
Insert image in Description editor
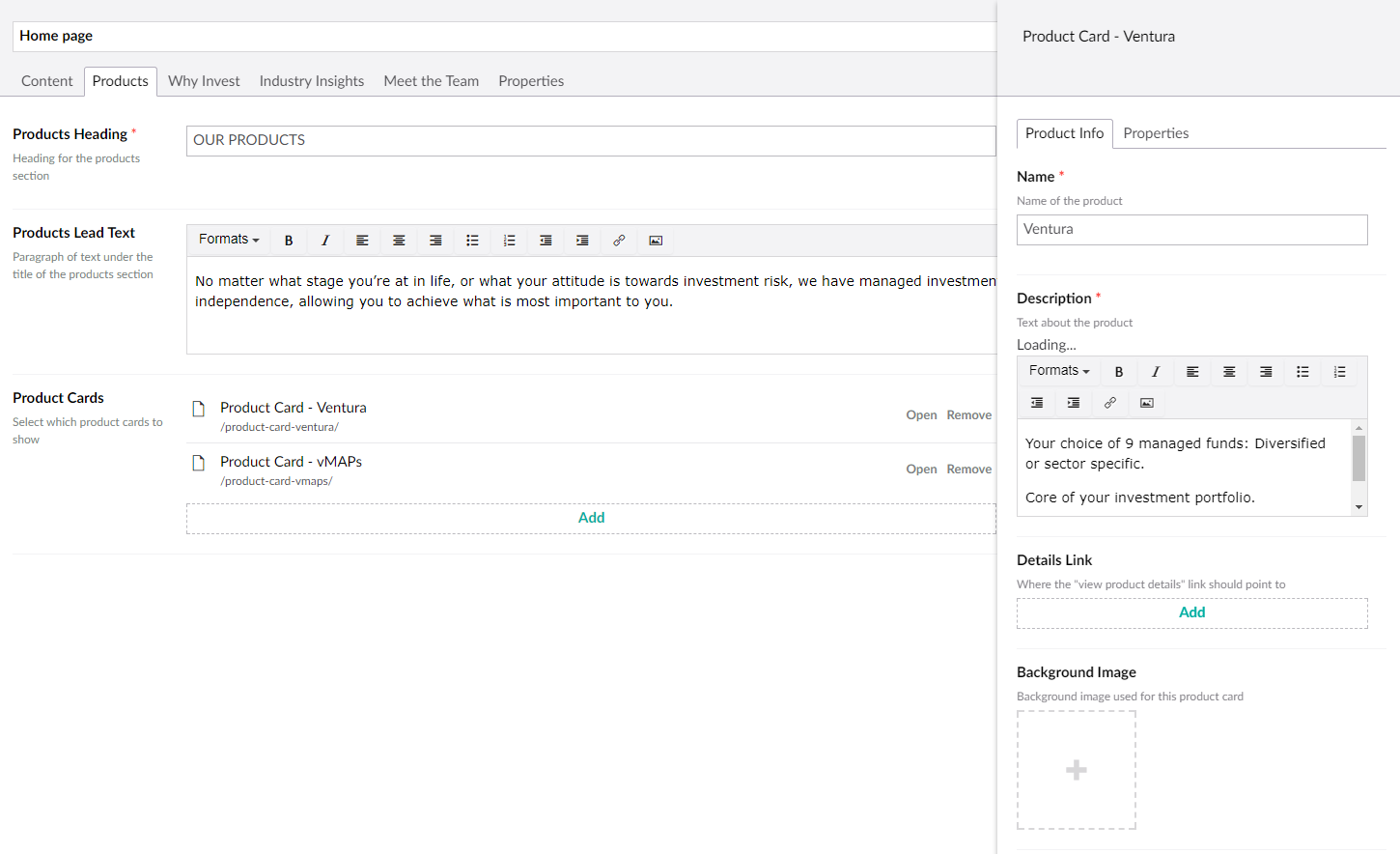[x=1147, y=403]
